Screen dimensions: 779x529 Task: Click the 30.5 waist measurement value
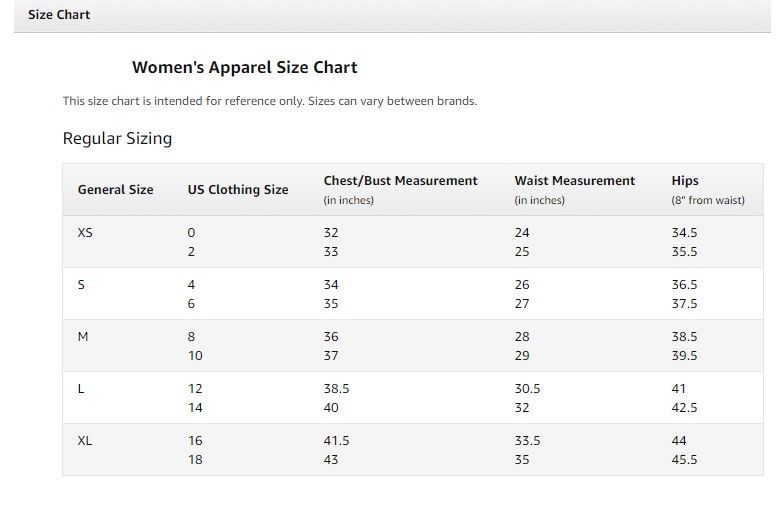[x=527, y=389]
